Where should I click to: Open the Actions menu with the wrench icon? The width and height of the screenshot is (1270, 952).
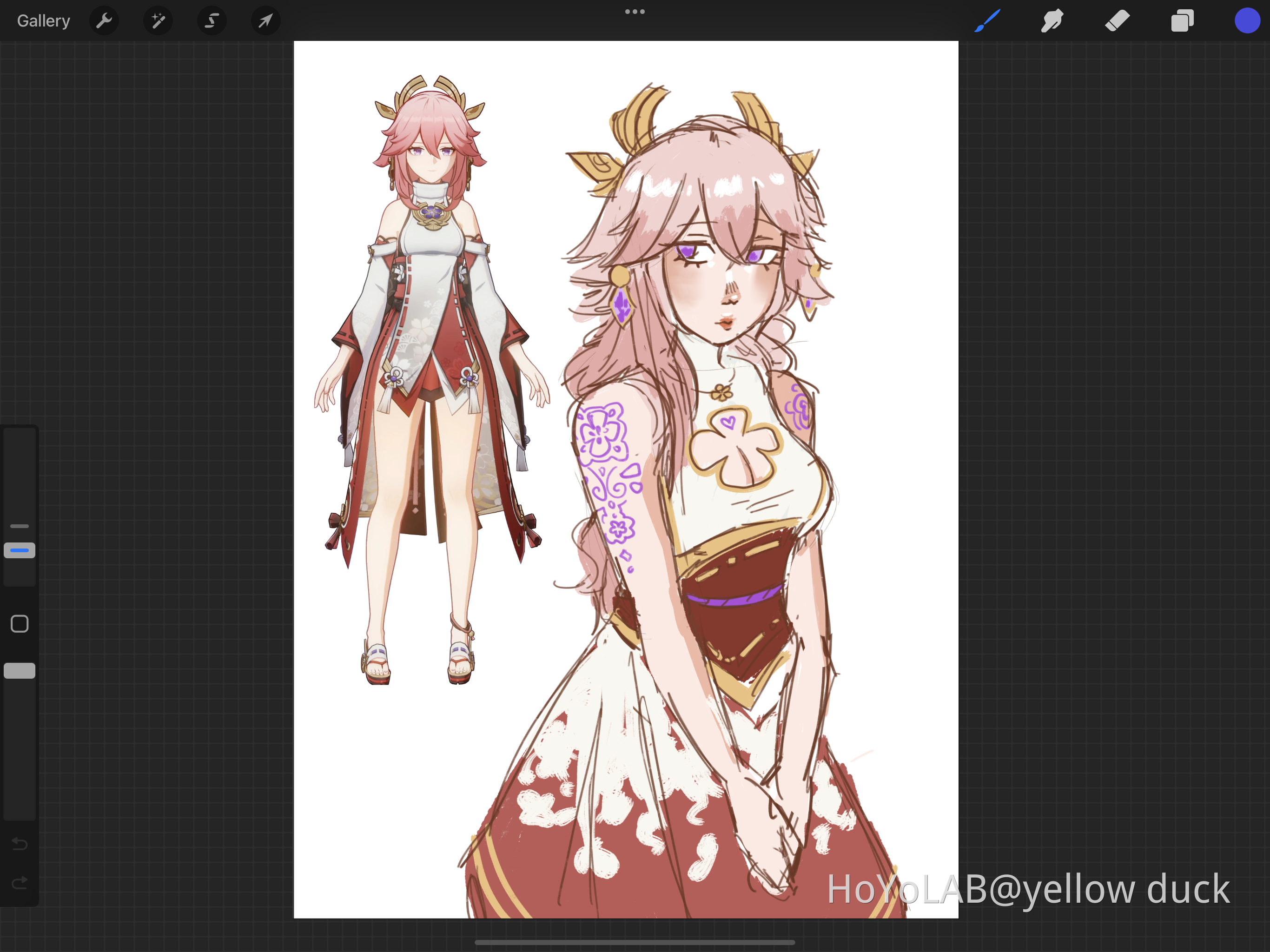pos(104,20)
